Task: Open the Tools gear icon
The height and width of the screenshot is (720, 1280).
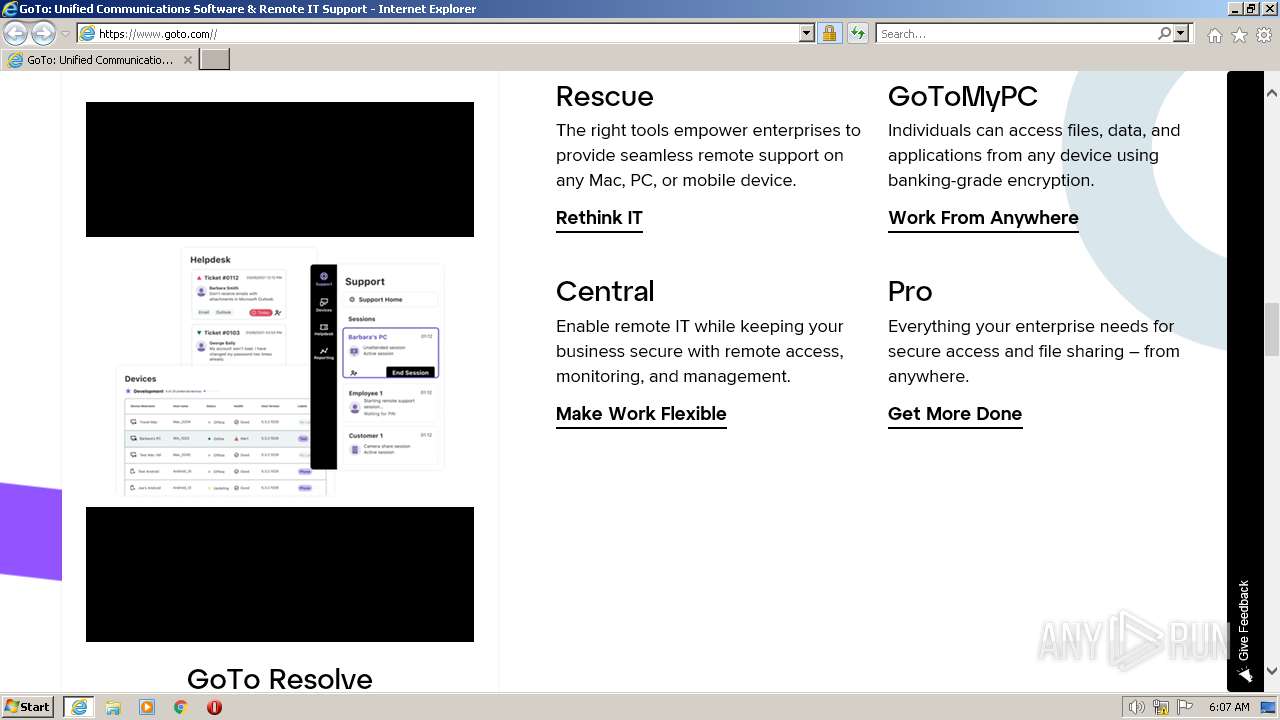Action: click(x=1264, y=35)
